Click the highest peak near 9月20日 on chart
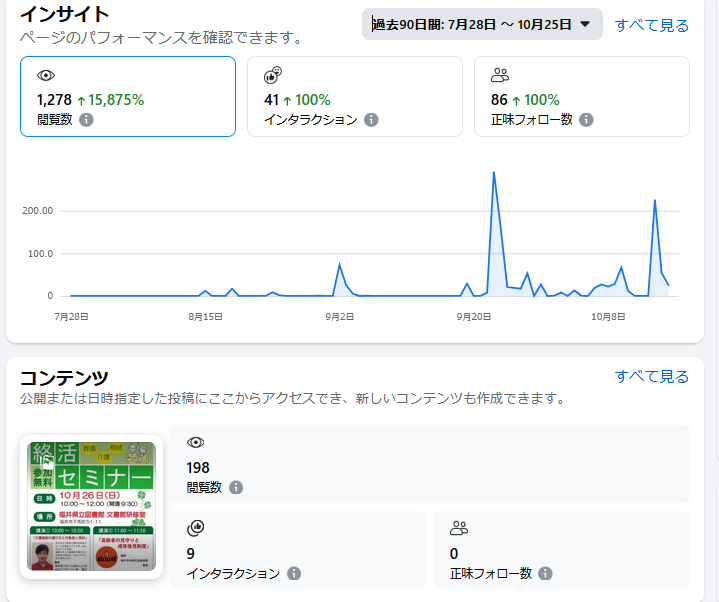This screenshot has width=719, height=602. point(494,174)
